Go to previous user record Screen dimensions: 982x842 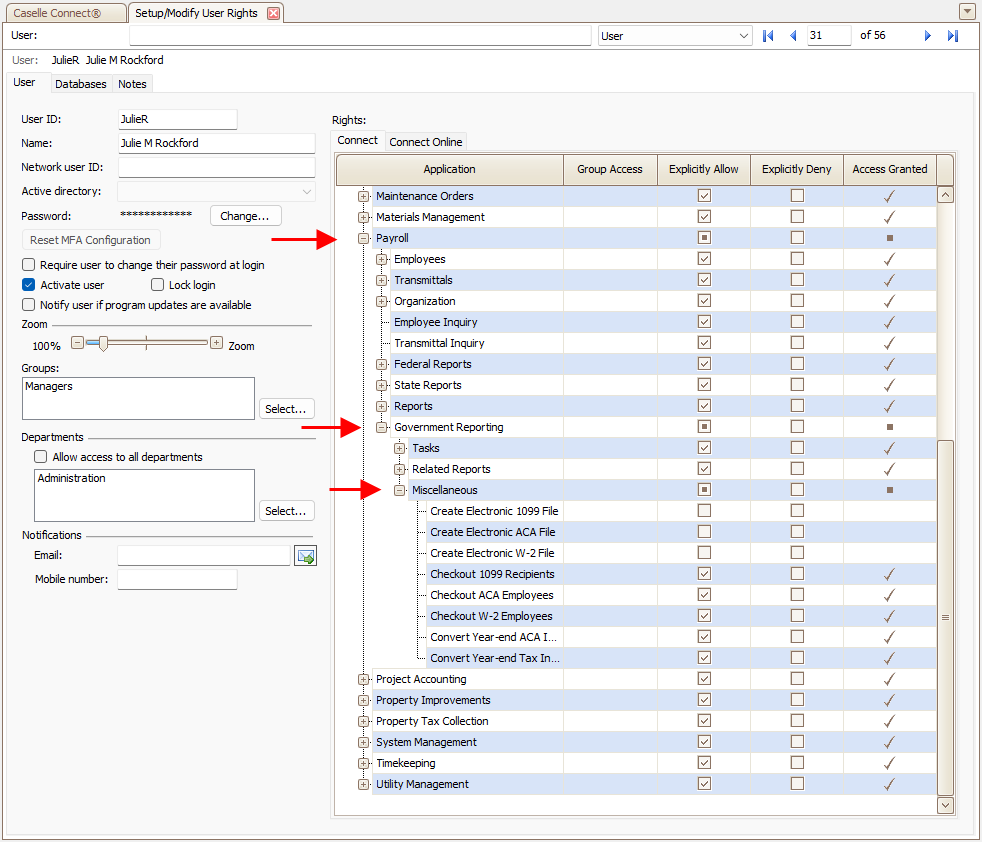793,36
